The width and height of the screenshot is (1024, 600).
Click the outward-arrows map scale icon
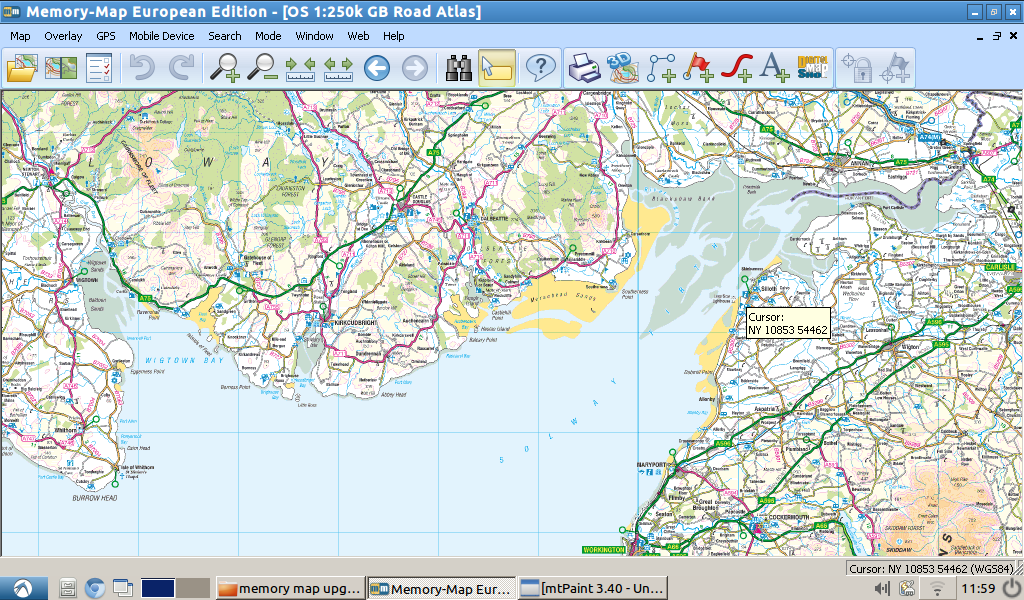[338, 68]
